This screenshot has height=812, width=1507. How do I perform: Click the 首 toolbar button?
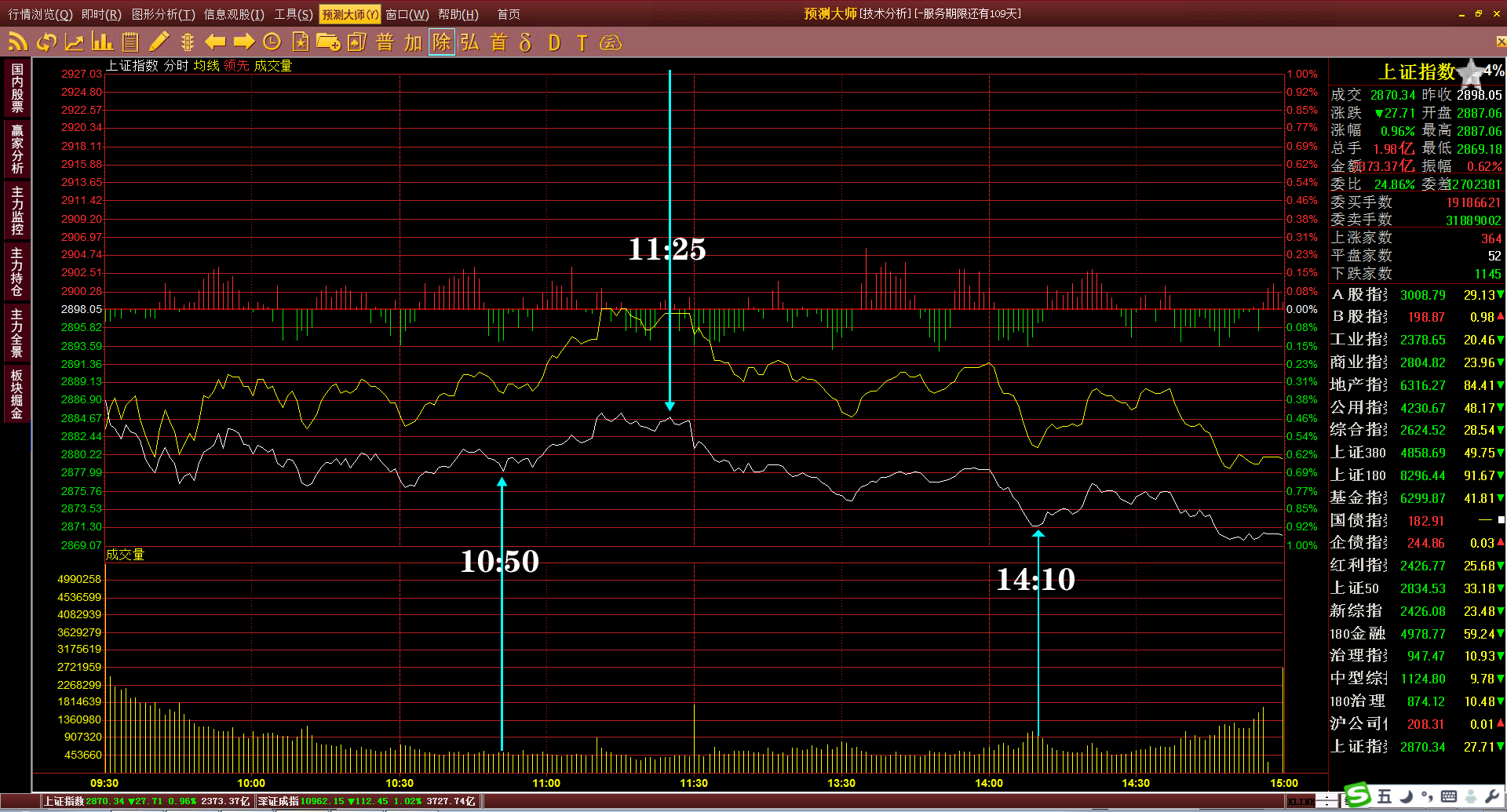[x=498, y=42]
